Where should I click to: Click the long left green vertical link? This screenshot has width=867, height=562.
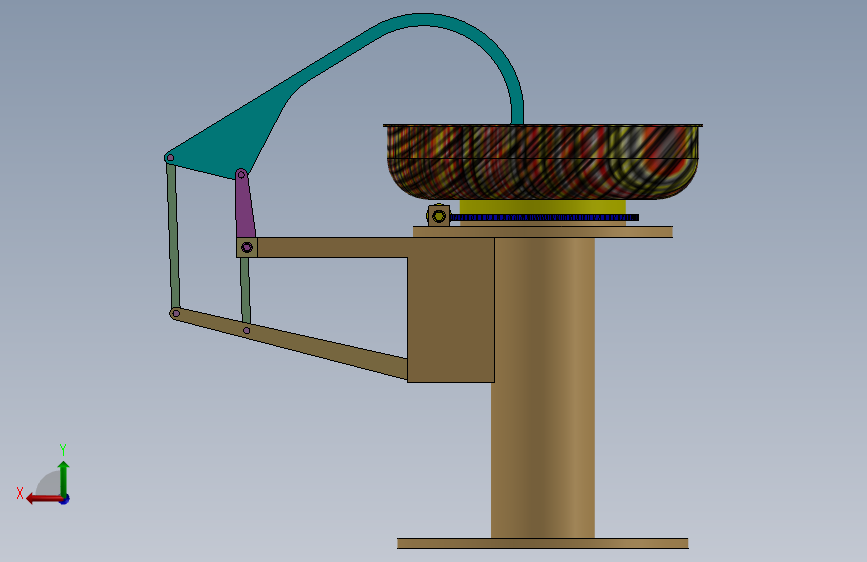click(x=173, y=235)
